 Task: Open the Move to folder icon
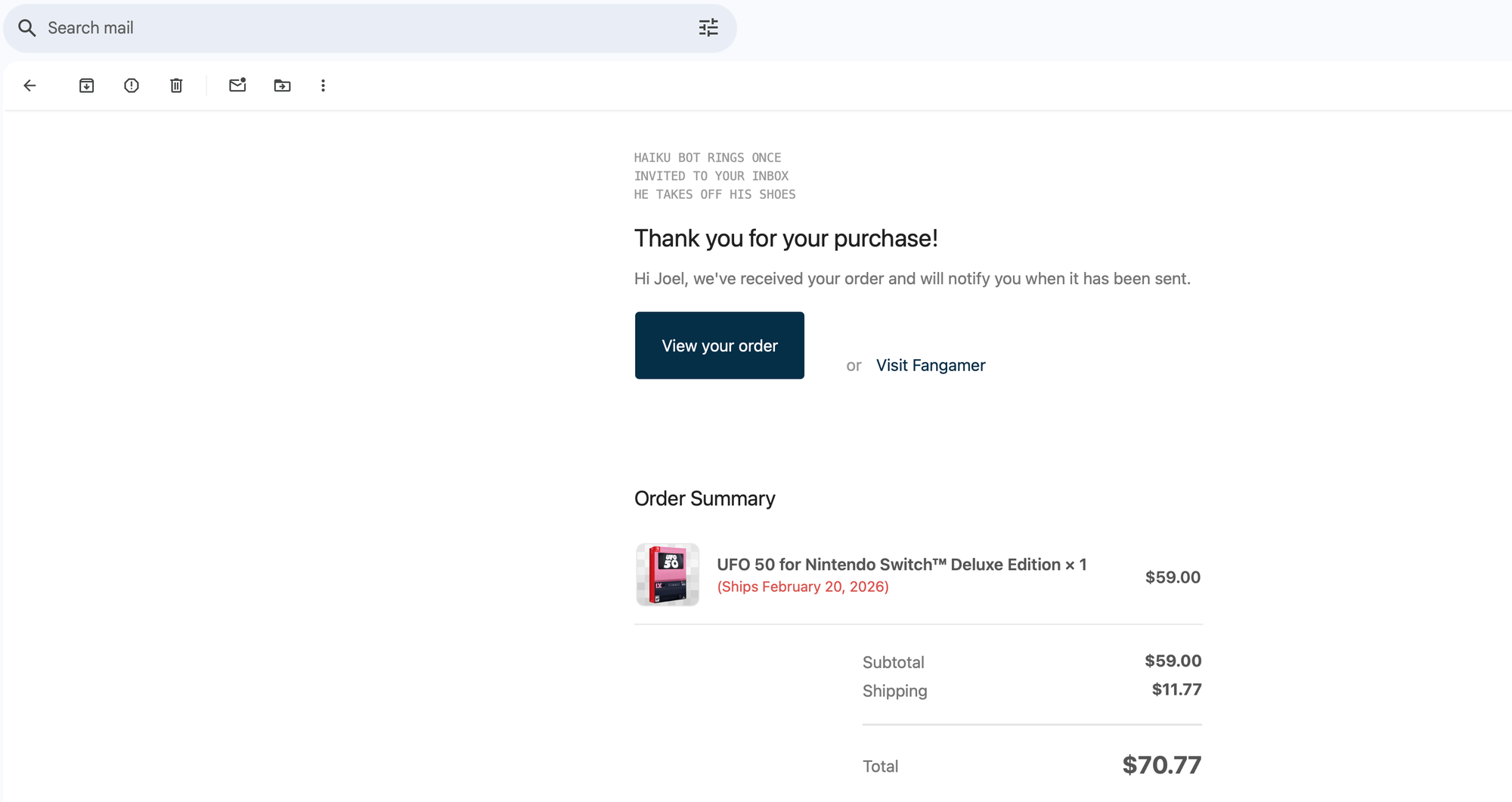[282, 85]
